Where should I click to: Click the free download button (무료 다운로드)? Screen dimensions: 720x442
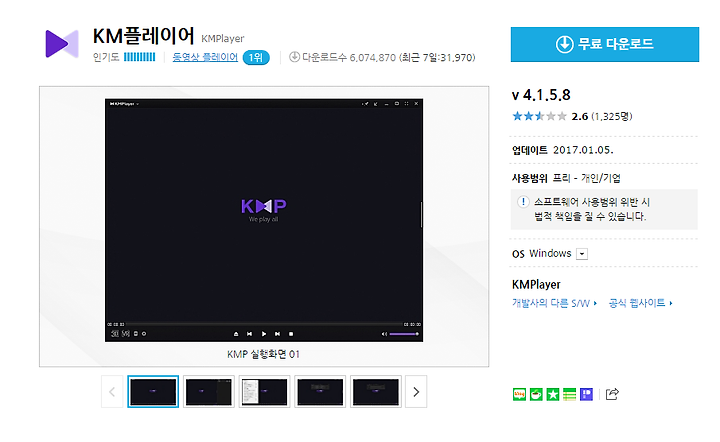(x=604, y=44)
